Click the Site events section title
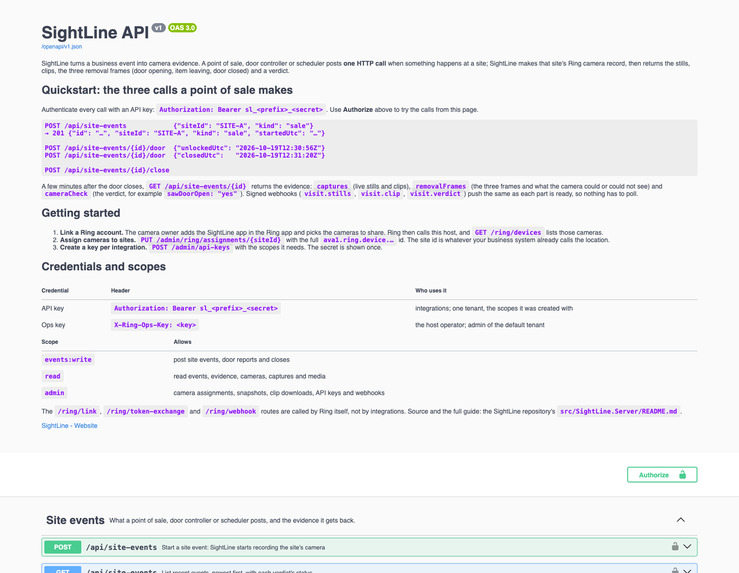 pyautogui.click(x=75, y=520)
